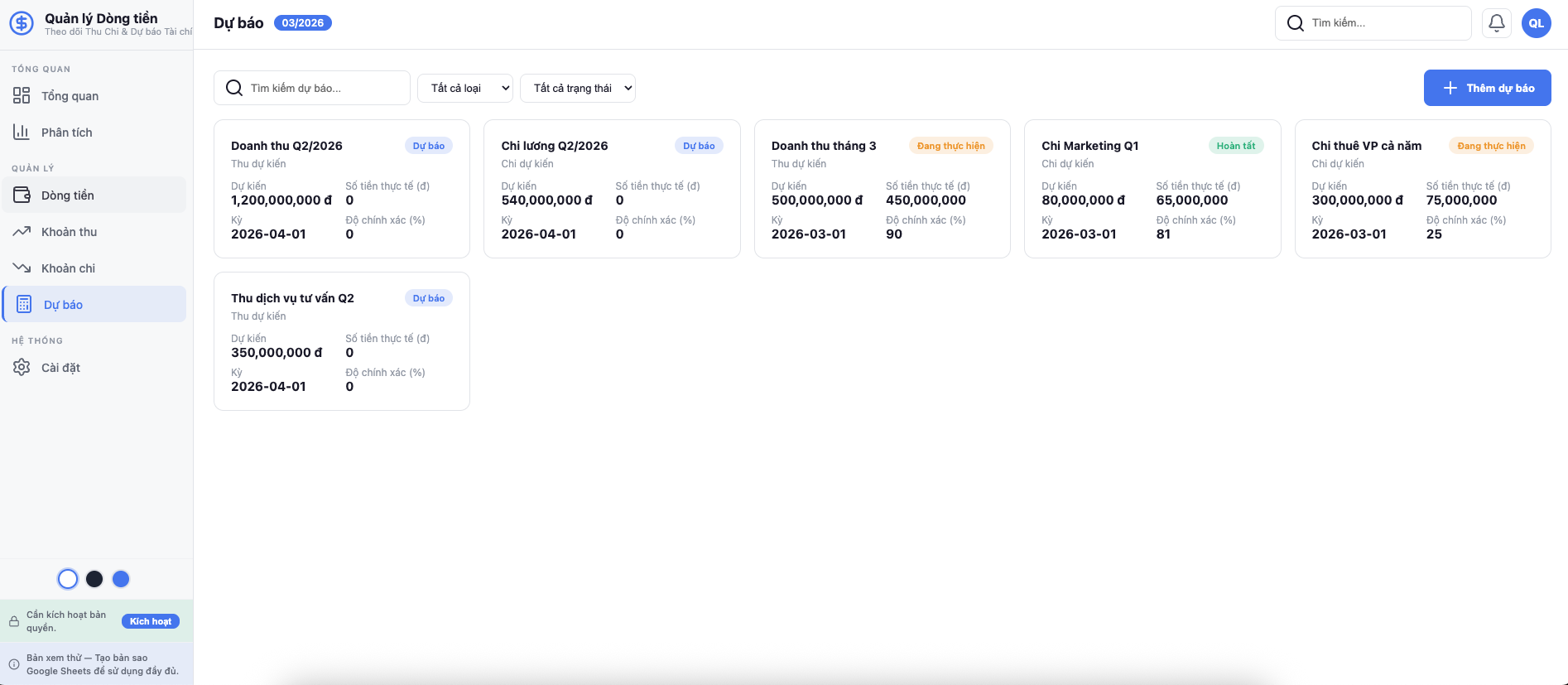Focus the Tìm kiếm dự báo search field

click(323, 89)
